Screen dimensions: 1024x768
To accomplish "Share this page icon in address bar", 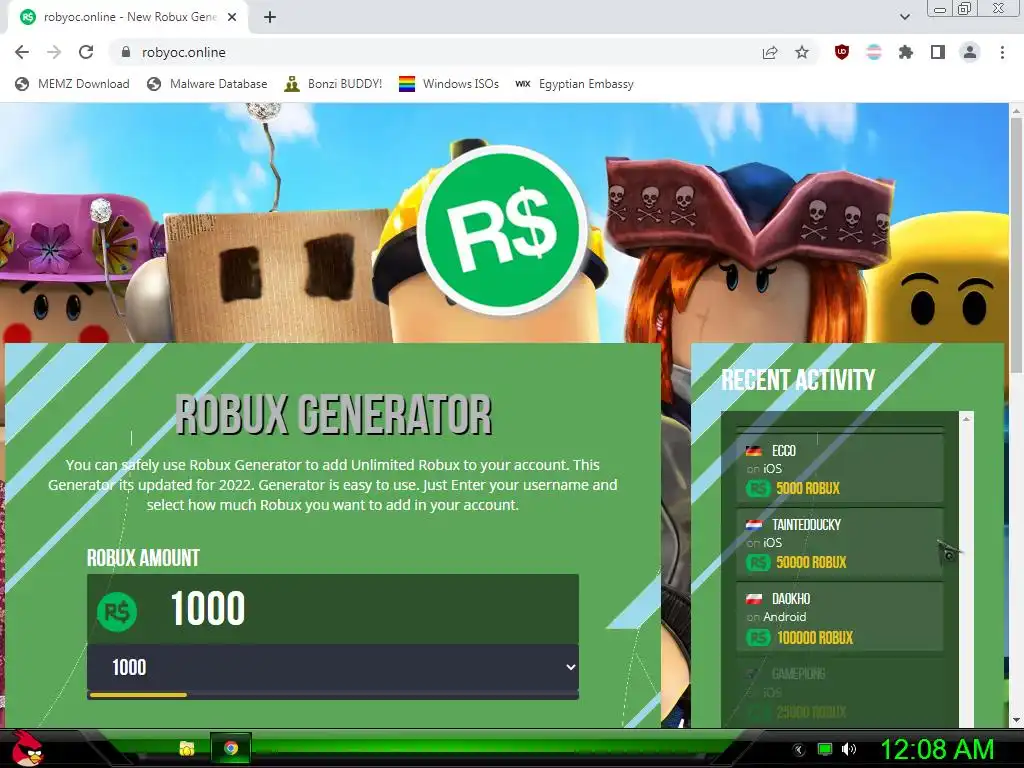I will 770,52.
